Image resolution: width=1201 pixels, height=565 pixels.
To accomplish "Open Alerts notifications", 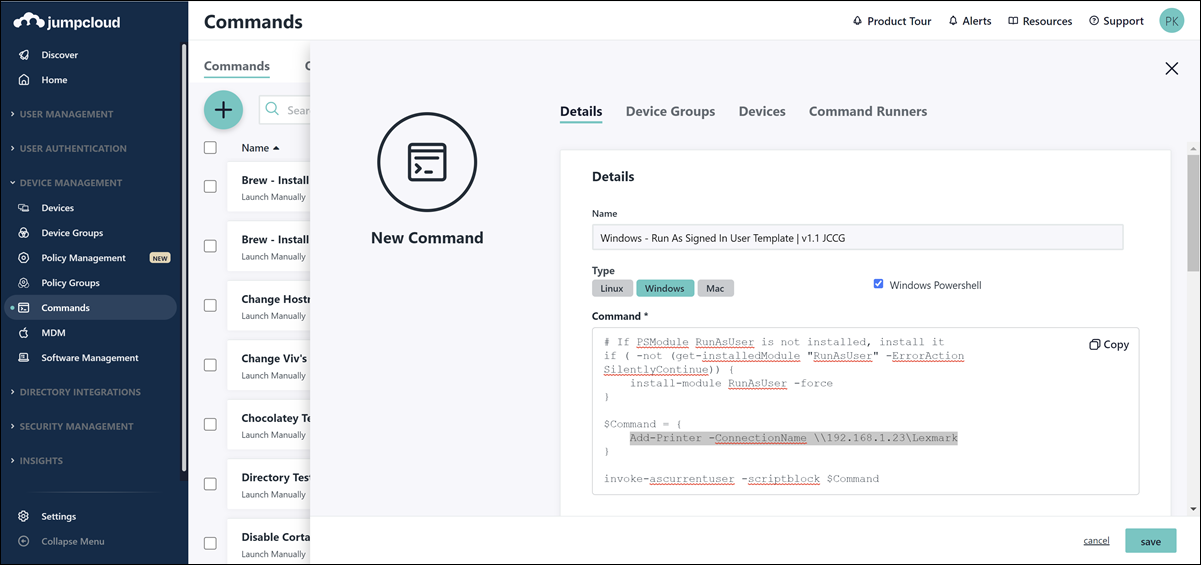I will point(970,21).
